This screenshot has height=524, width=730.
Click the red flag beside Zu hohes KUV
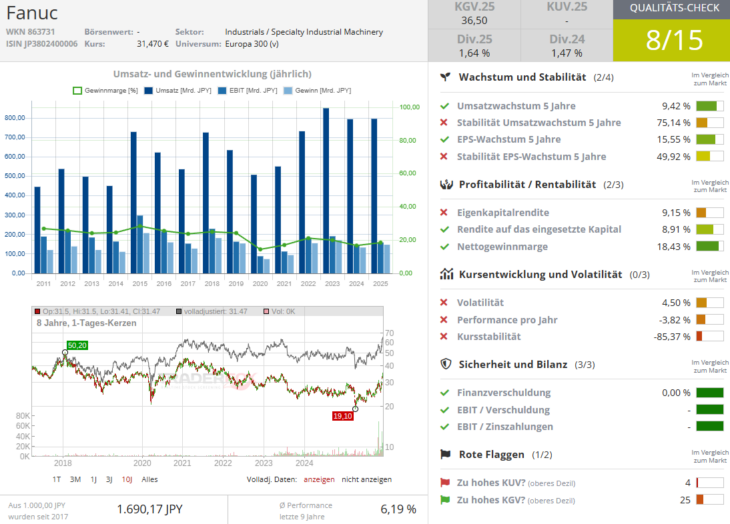tap(445, 481)
